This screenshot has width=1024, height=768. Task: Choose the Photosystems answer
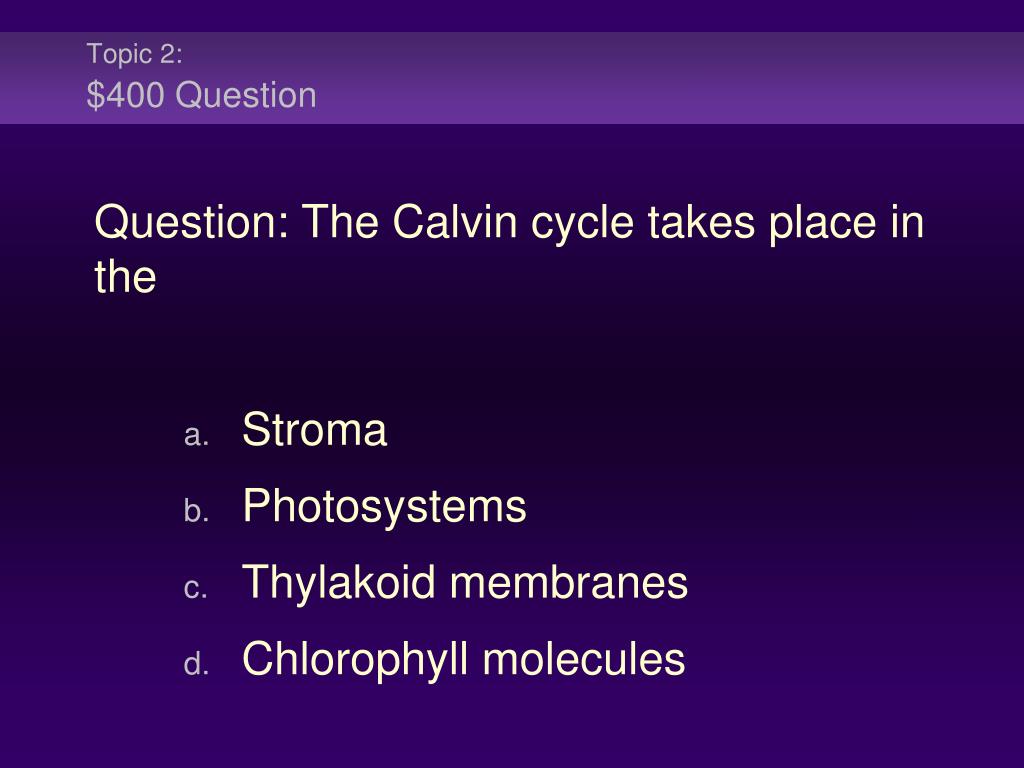[x=384, y=507]
